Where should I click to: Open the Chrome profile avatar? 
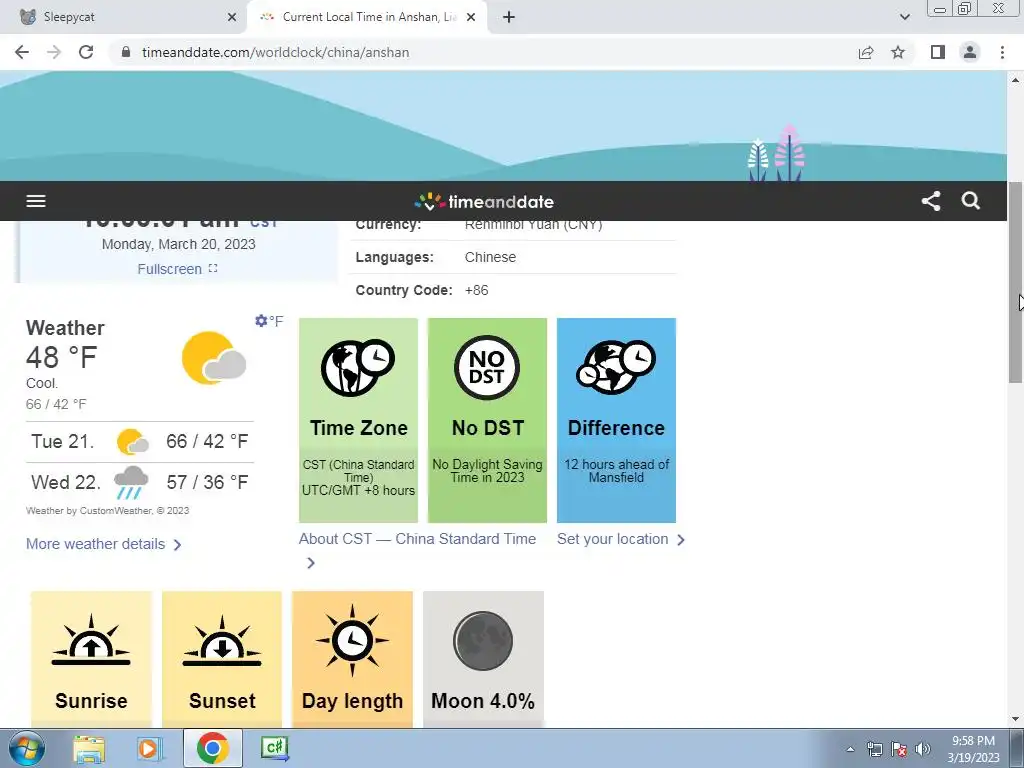coord(970,52)
